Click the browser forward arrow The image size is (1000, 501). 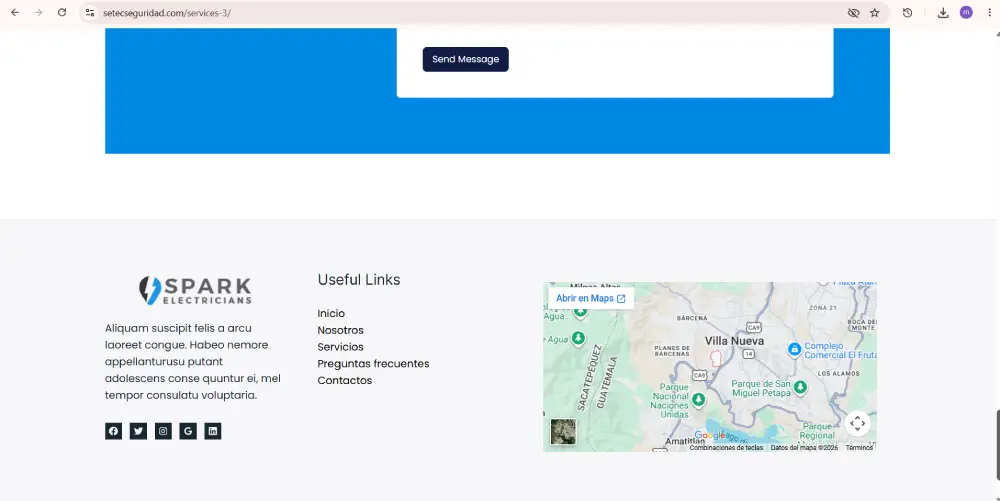(38, 13)
